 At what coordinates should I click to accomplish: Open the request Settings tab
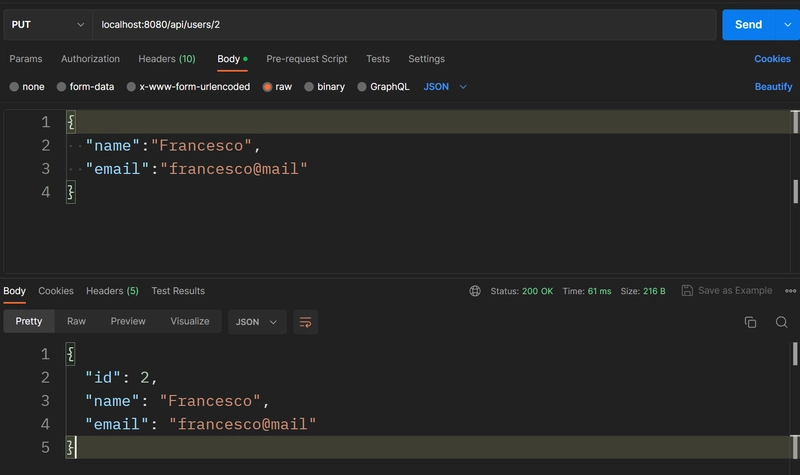[x=426, y=59]
